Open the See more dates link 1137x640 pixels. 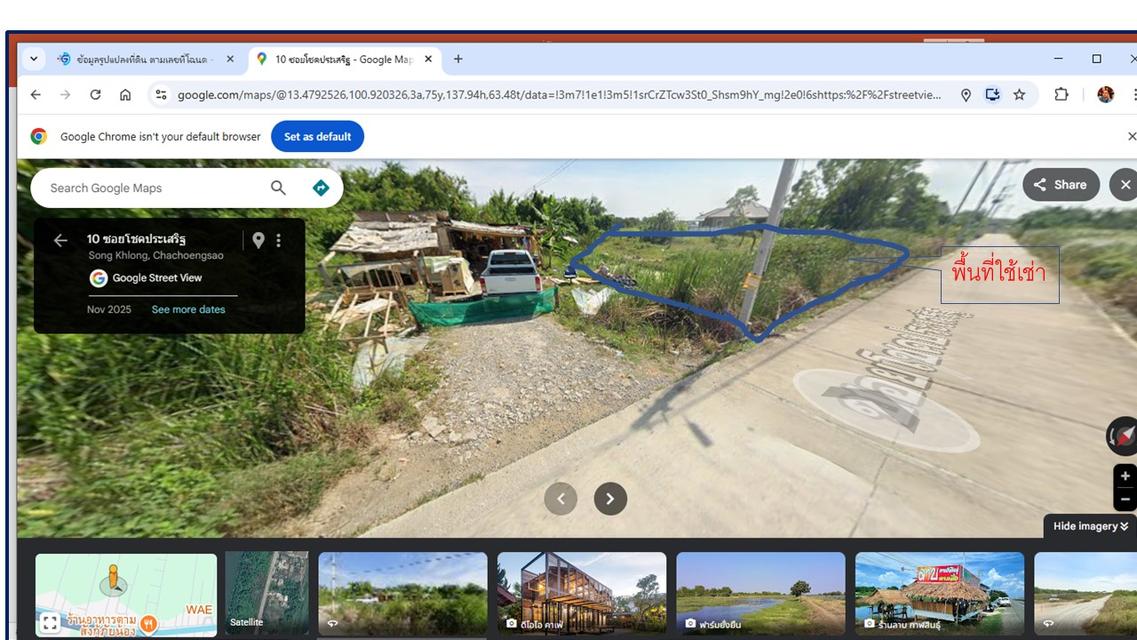188,310
